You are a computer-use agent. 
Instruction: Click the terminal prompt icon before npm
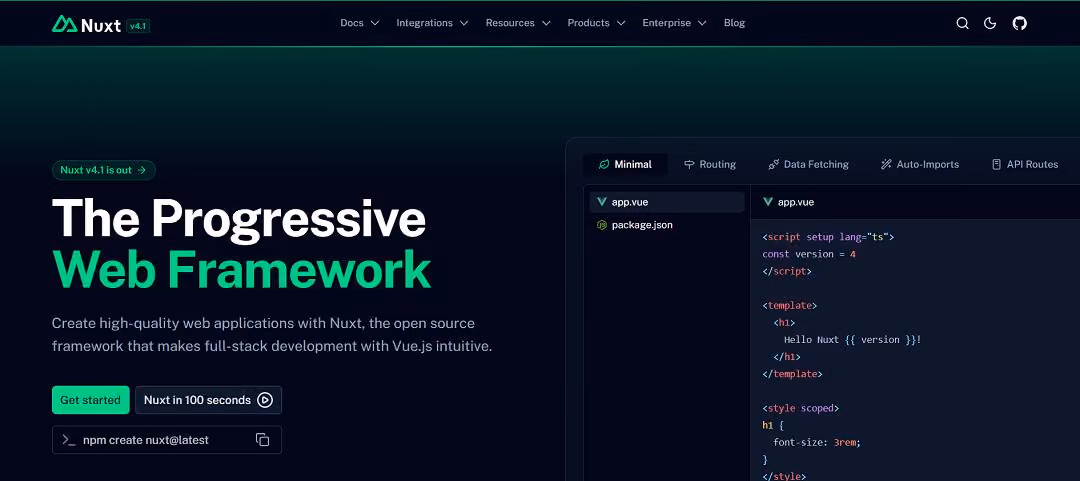pyautogui.click(x=68, y=440)
